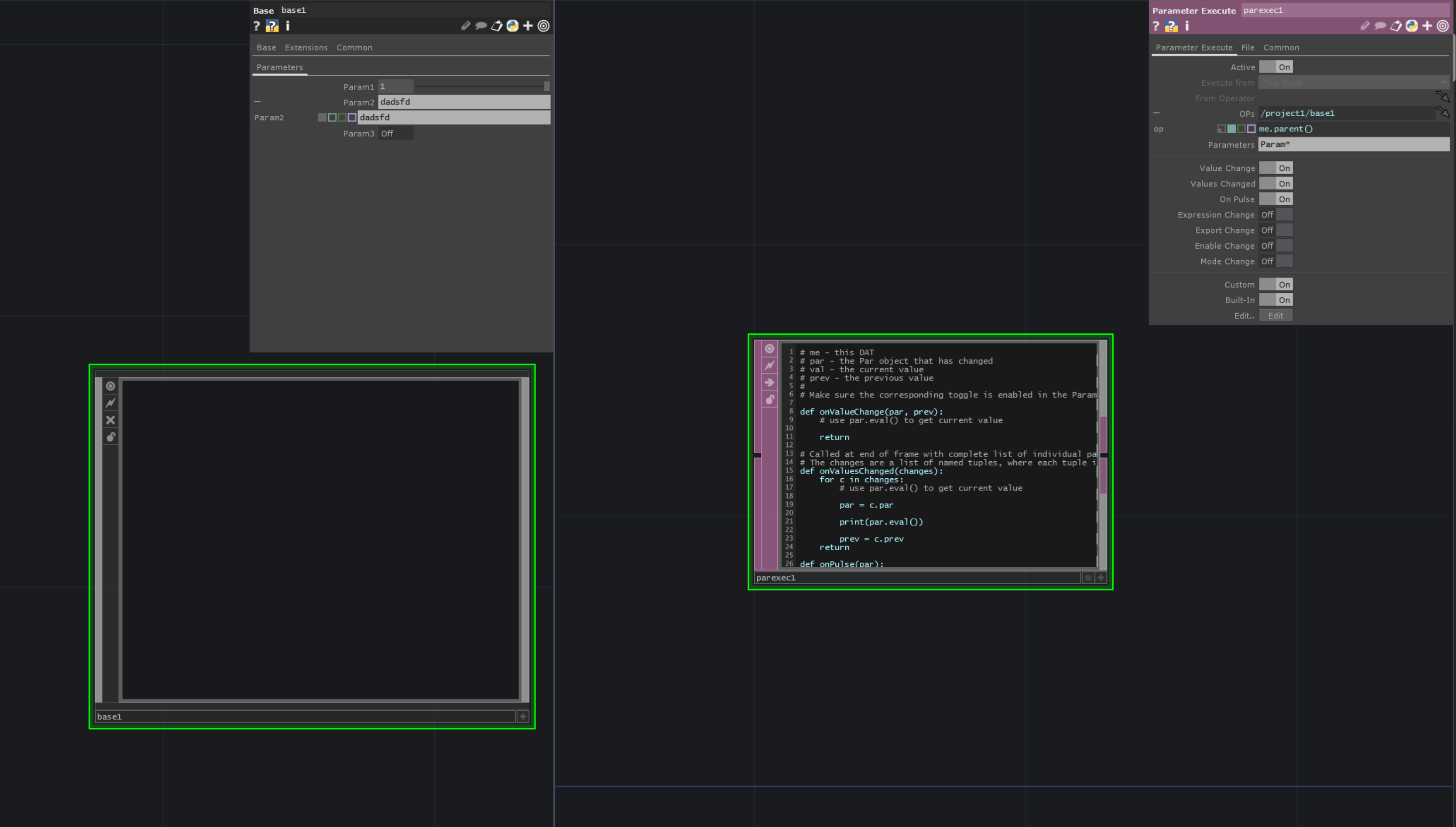The height and width of the screenshot is (827, 1456).
Task: Click the OPs operator picker arrow
Action: pyautogui.click(x=1443, y=113)
